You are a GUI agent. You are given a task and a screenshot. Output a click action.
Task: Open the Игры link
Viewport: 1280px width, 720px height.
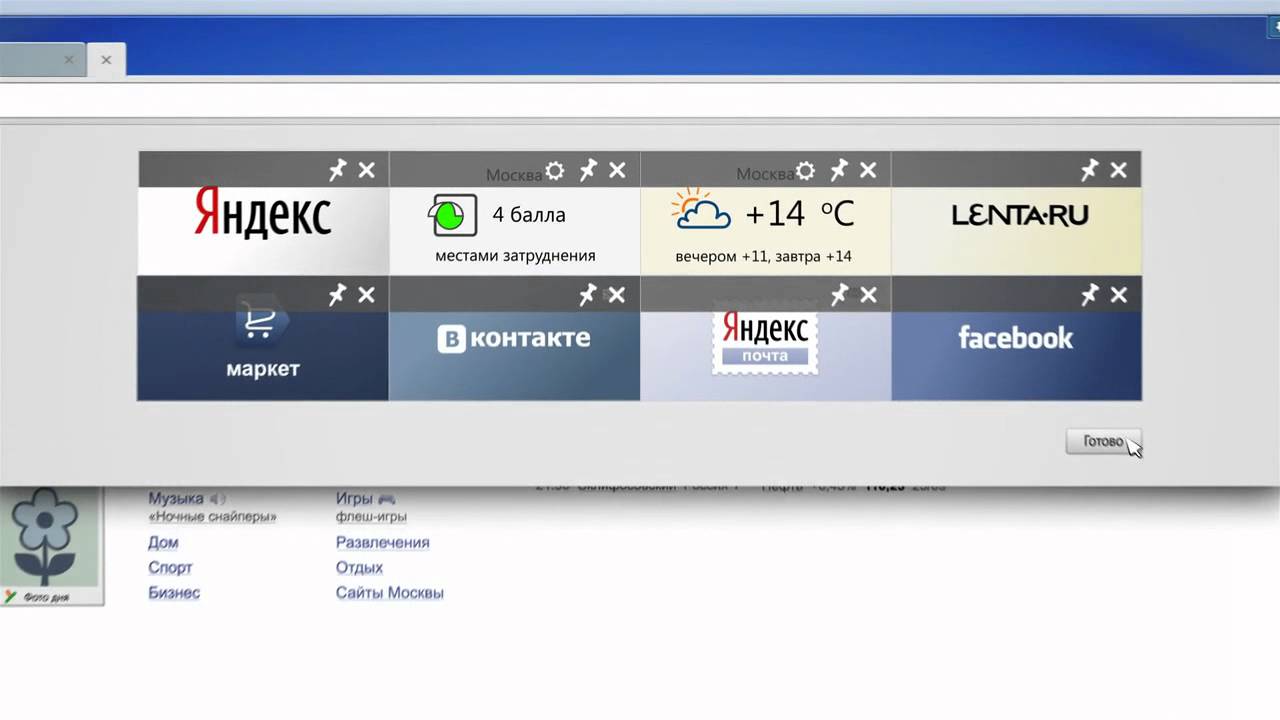pos(354,498)
